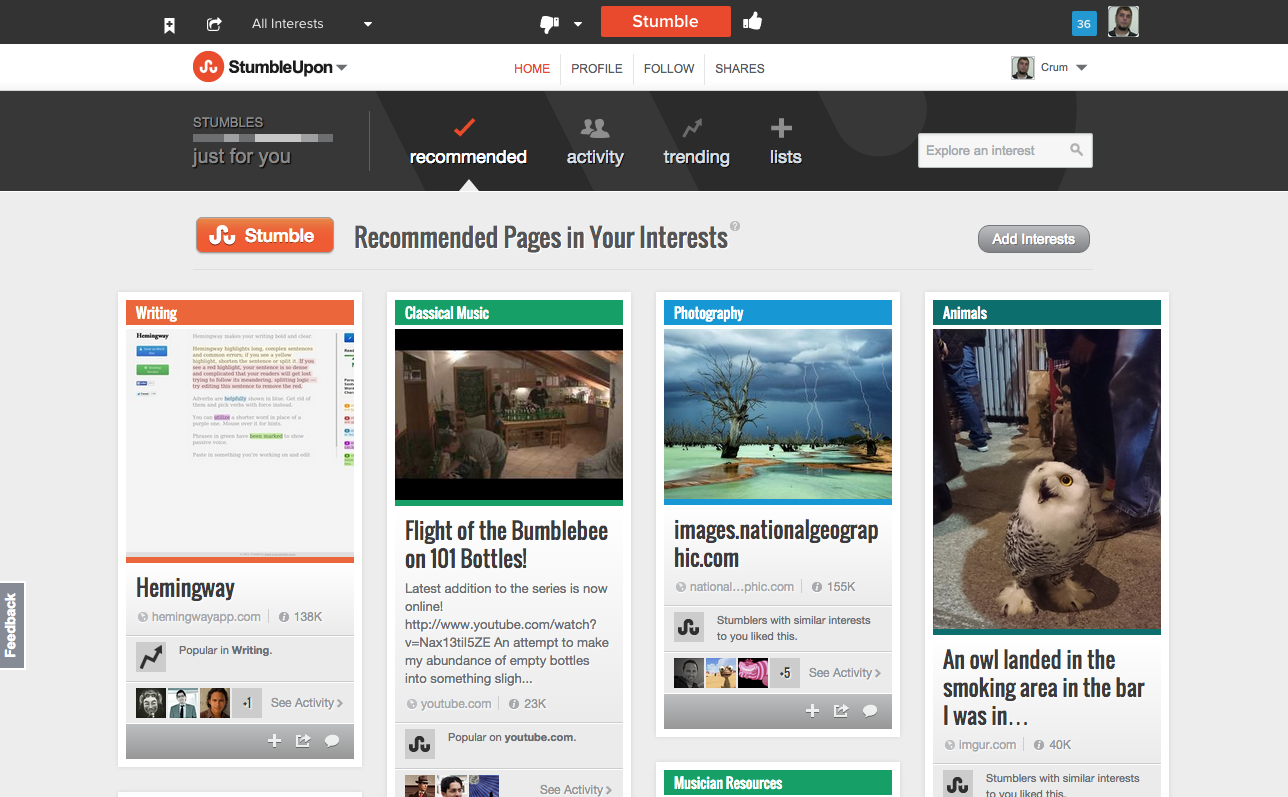
Task: Click youtube.com domain link
Action: point(456,704)
